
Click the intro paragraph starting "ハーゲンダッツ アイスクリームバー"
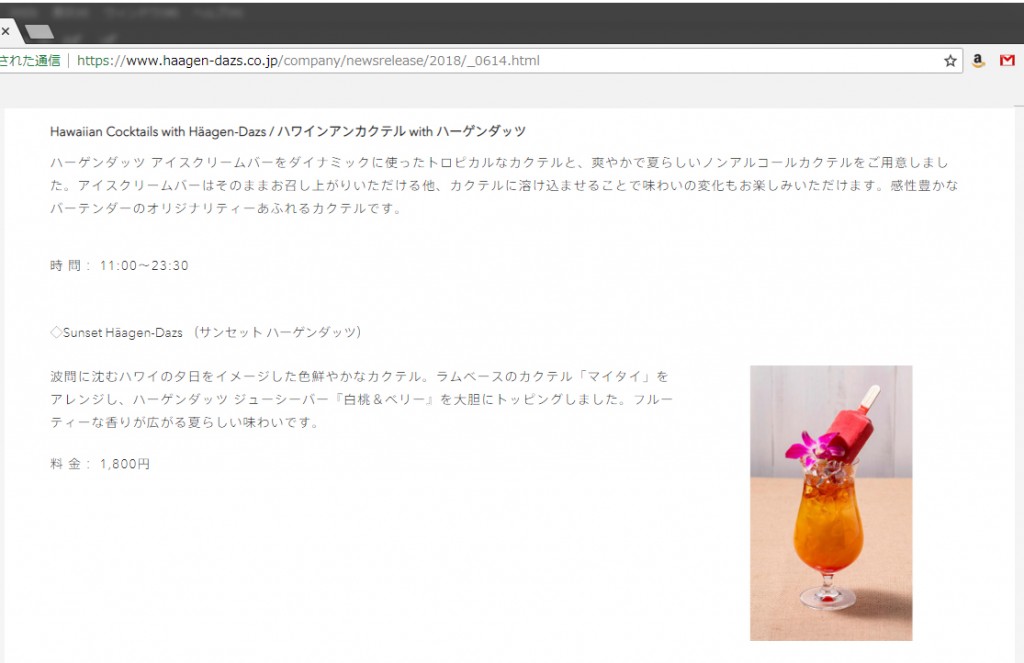[x=504, y=186]
